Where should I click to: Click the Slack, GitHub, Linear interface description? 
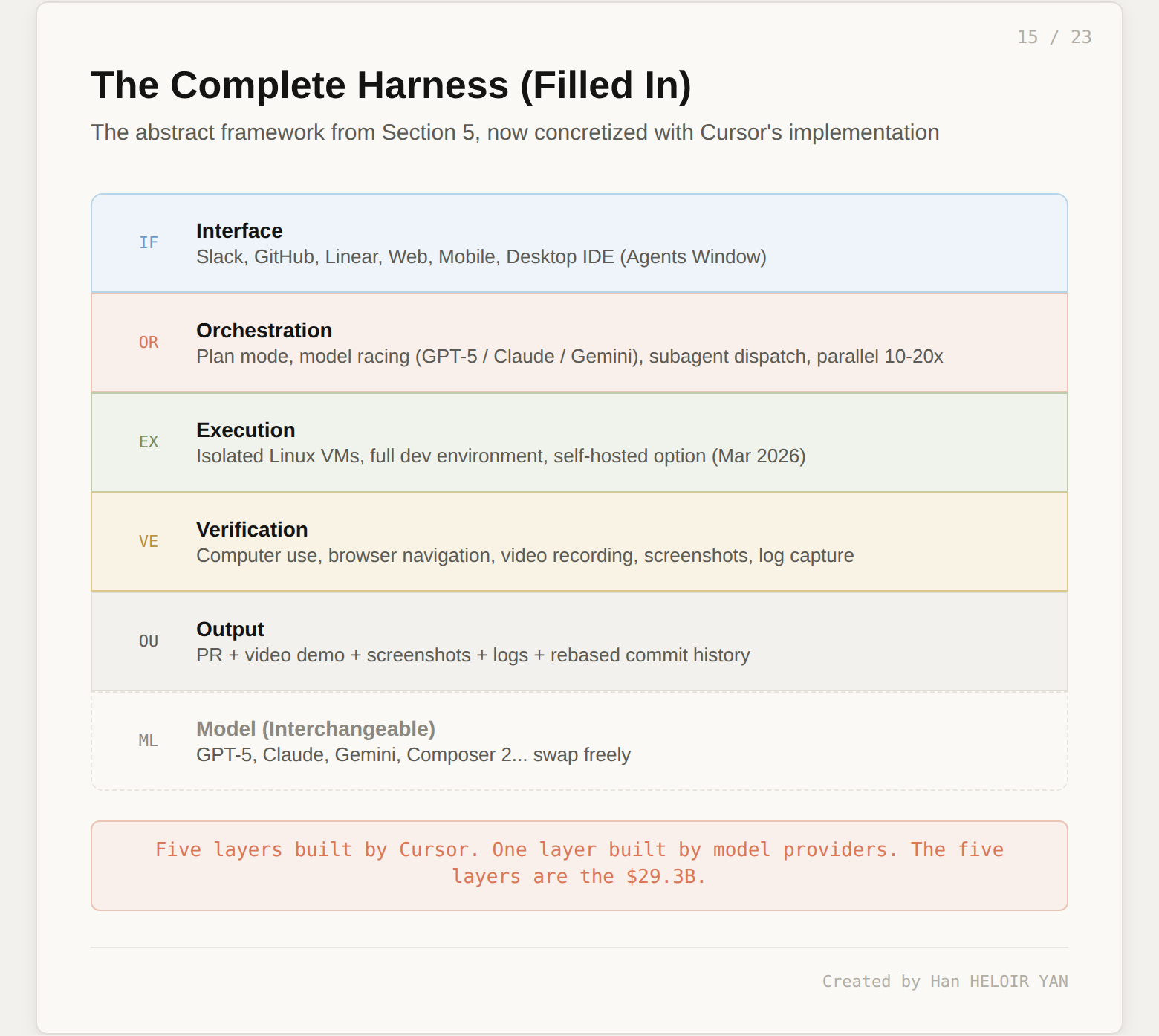coord(481,257)
